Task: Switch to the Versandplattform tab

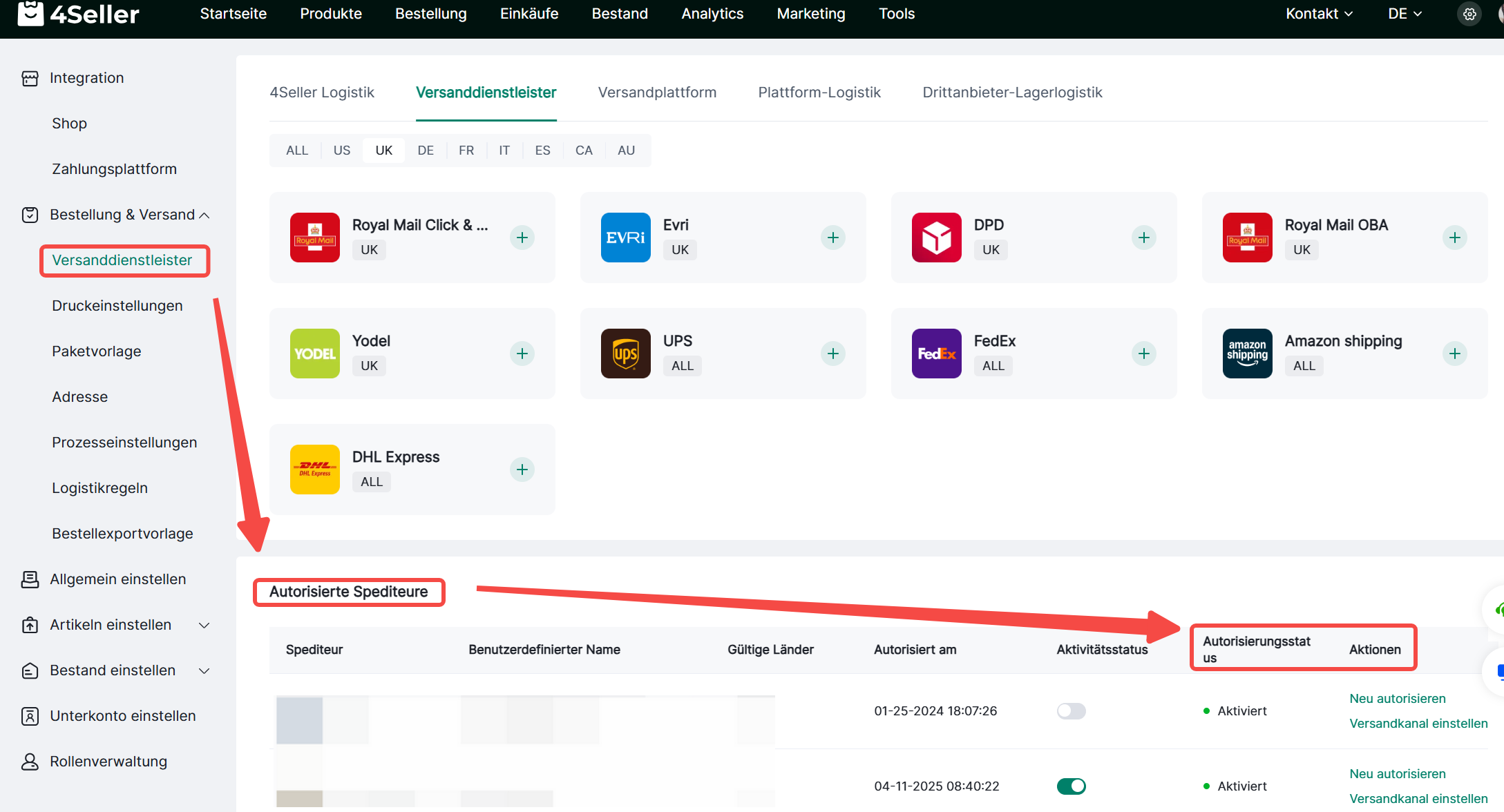Action: 657,93
